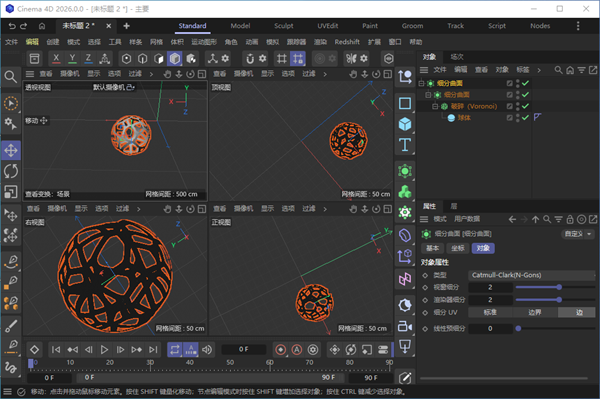Switch to the 场次 tab beside 对象
Viewport: 600px width, 399px height.
pos(457,57)
